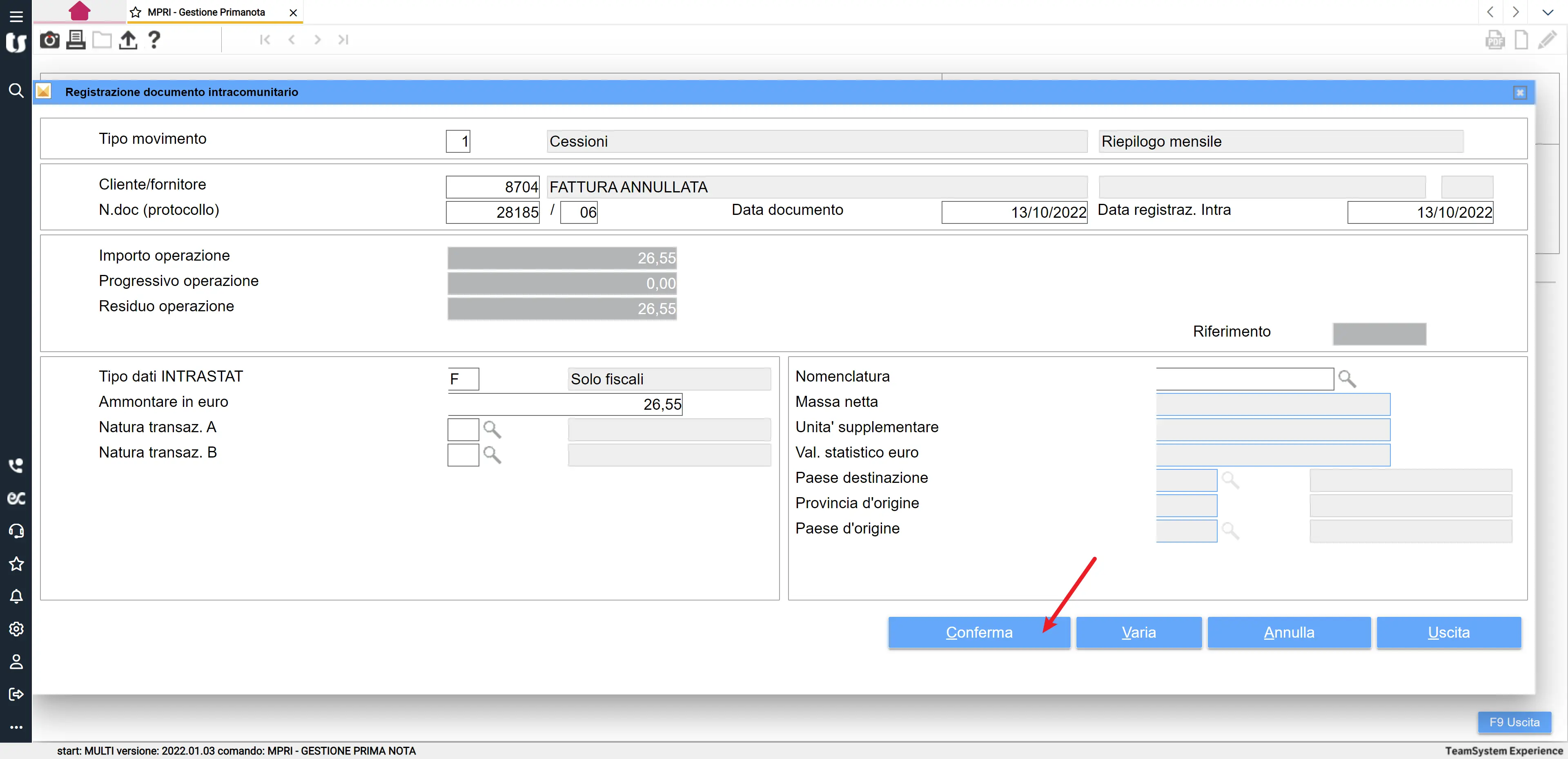Expand the tab list chevron at top right
Viewport: 1568px width, 759px height.
(1547, 12)
